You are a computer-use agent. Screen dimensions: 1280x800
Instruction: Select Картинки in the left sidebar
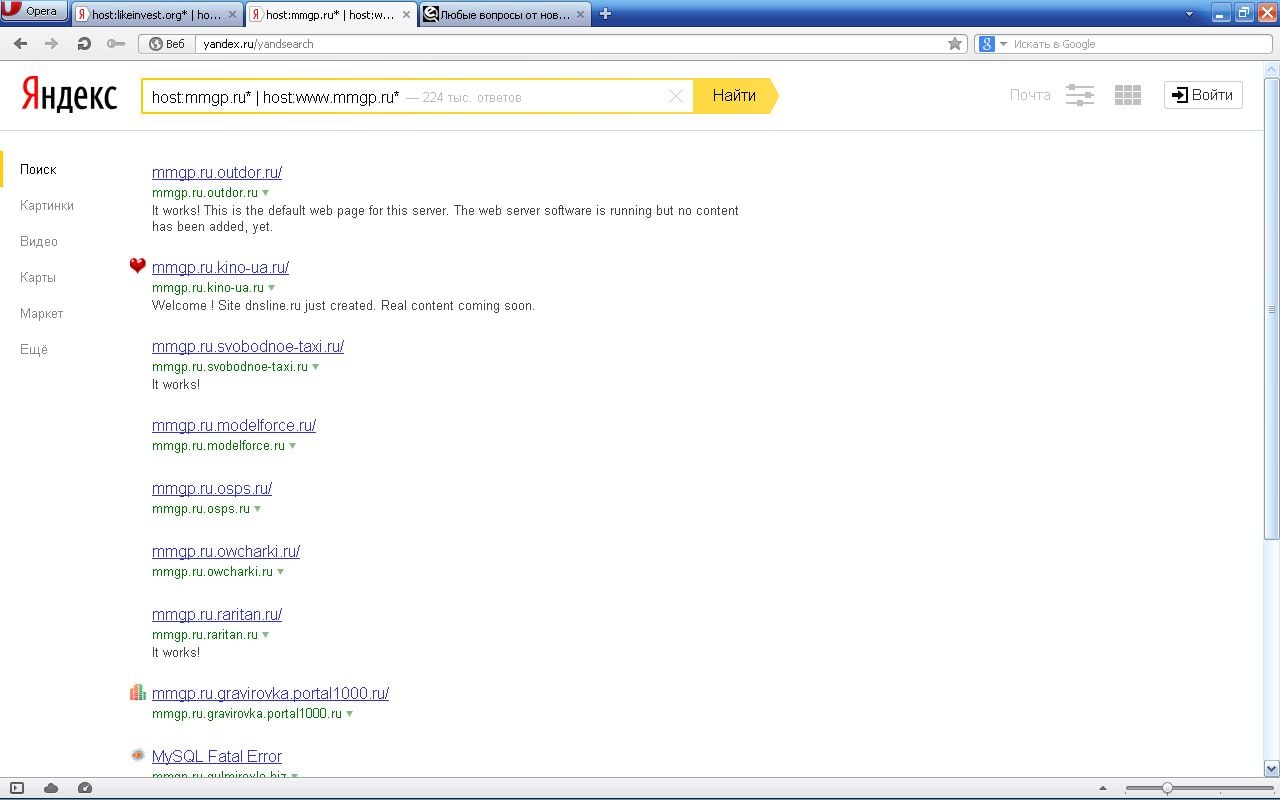click(x=47, y=206)
